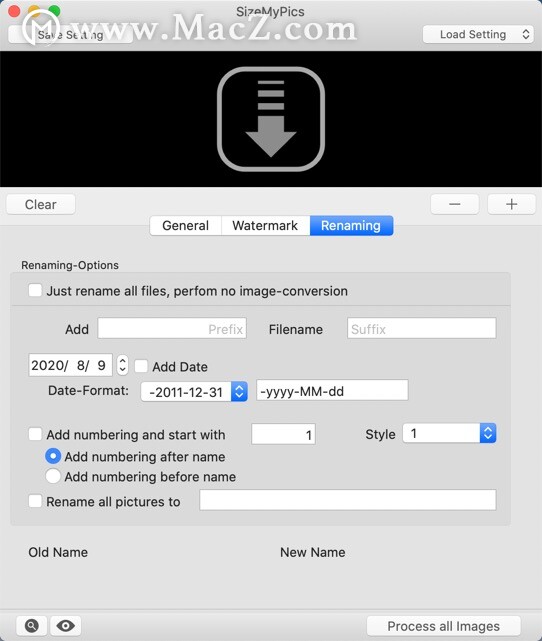Click the eye preview icon
542x641 pixels.
[65, 625]
